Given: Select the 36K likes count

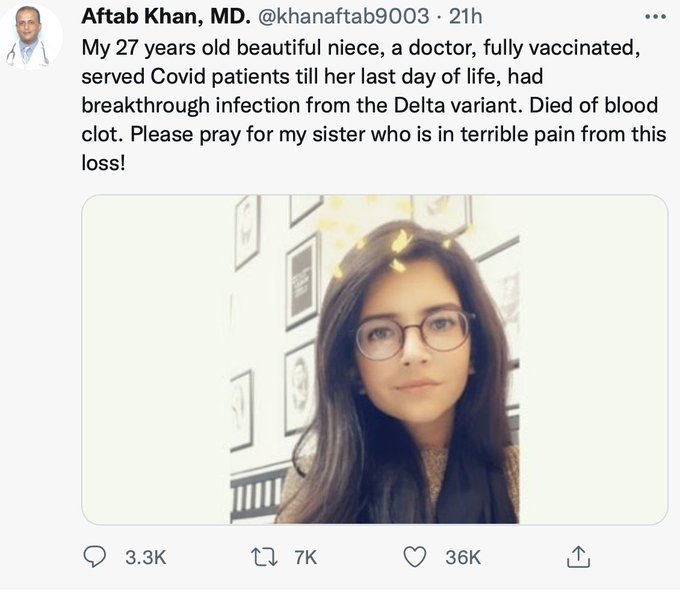Looking at the screenshot, I should point(463,558).
